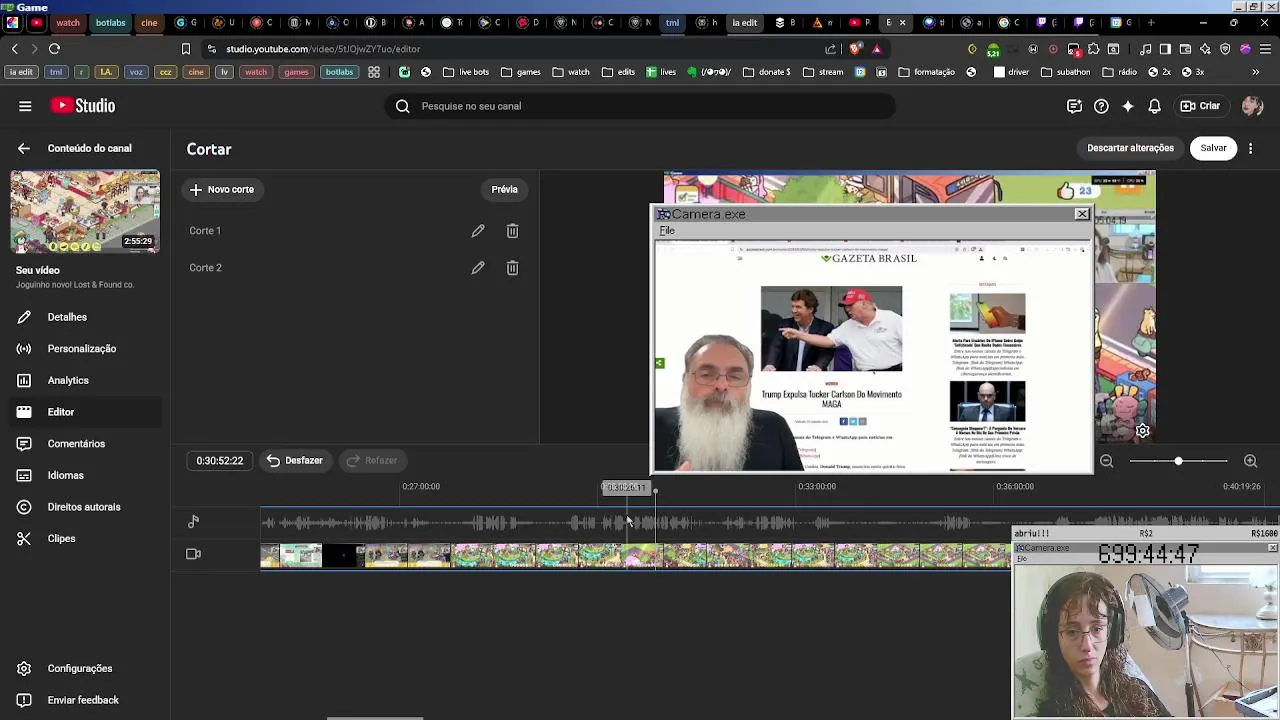Switch to the 'tml' browser tab
1280x720 pixels.
[x=672, y=22]
